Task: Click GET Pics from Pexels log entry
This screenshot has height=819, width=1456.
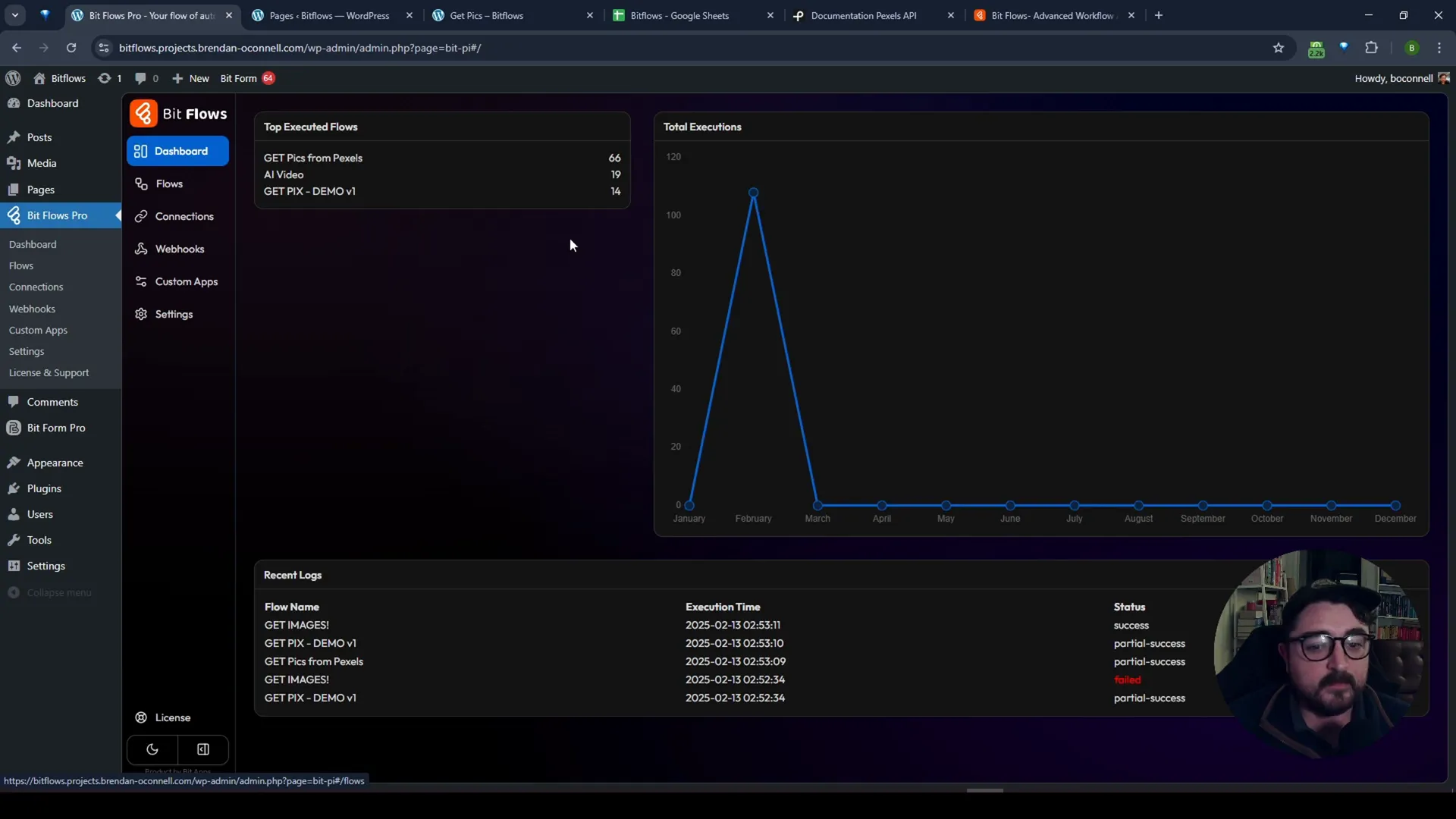Action: tap(314, 661)
